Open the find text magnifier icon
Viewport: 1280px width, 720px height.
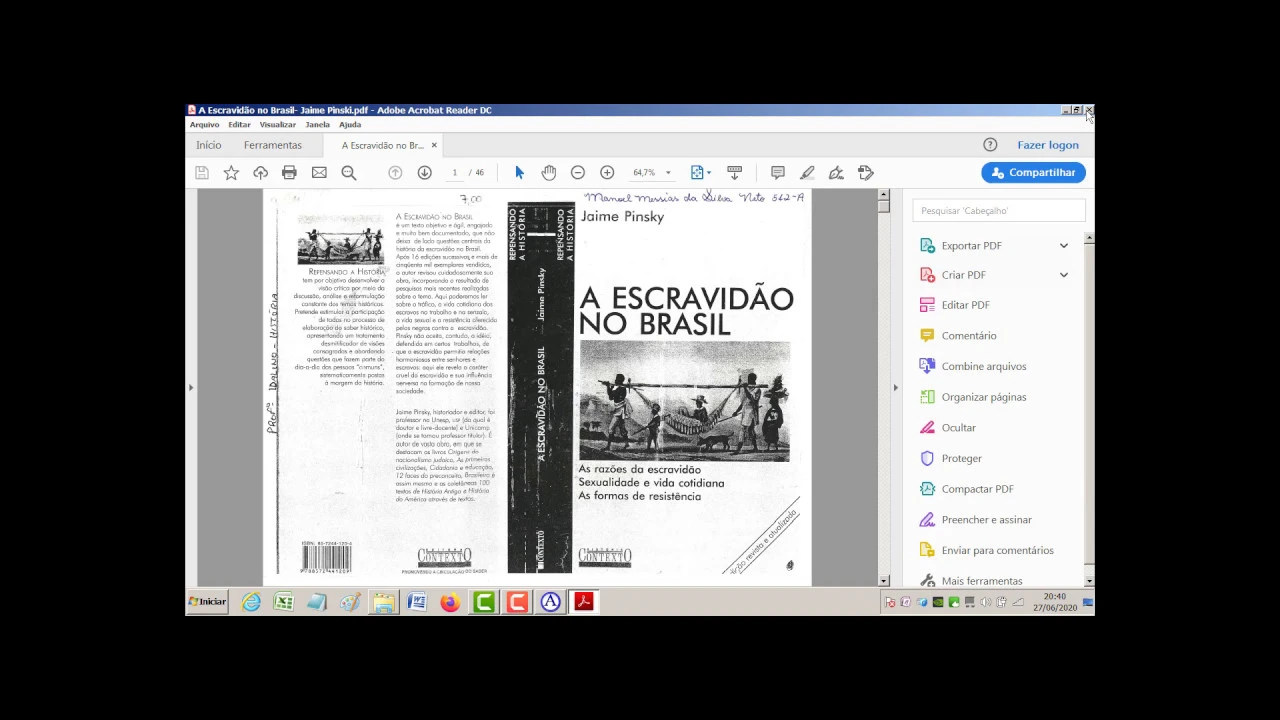click(349, 173)
